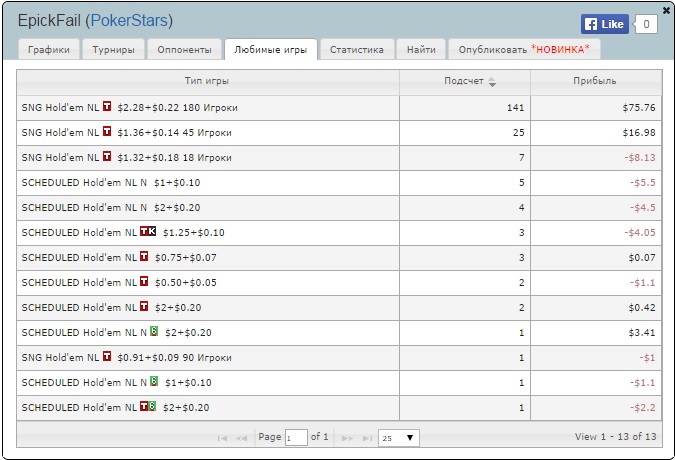Click turbo icon in SCHEDULED Hold'em NL $2+$0.20 $0.42 row
Image resolution: width=675 pixels, height=460 pixels.
(x=144, y=306)
